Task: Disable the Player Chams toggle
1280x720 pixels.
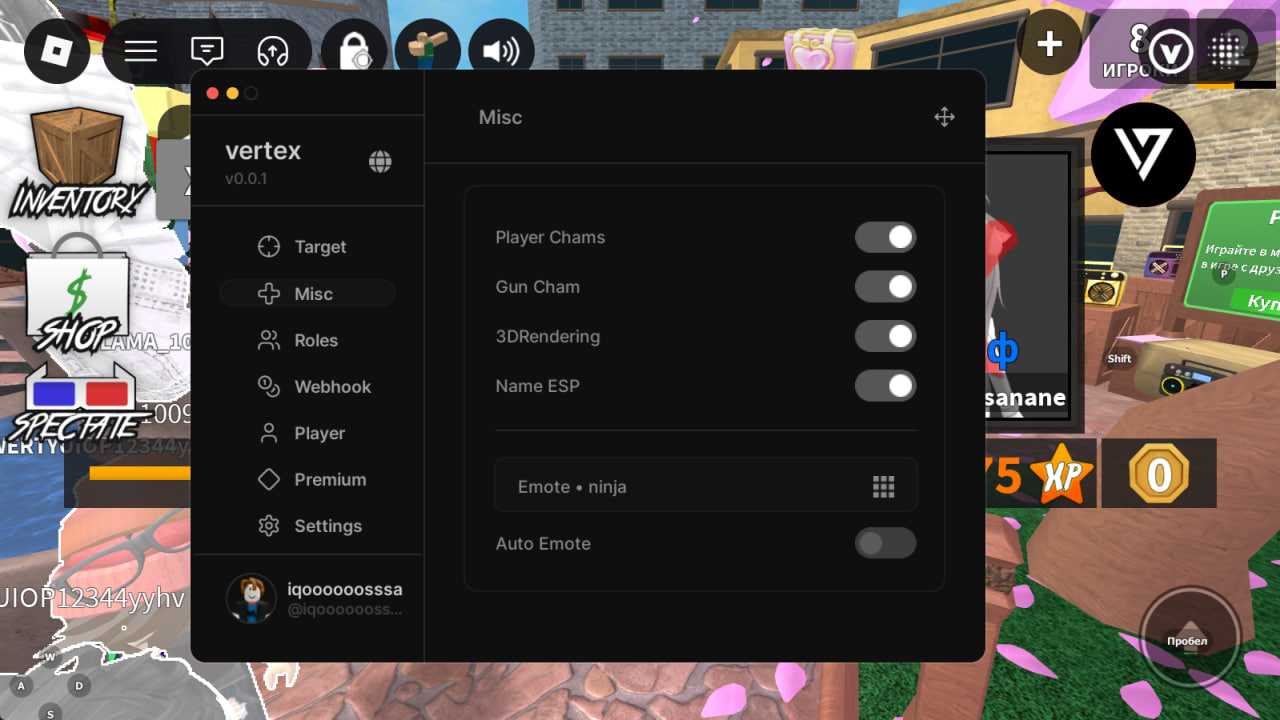Action: coord(885,237)
